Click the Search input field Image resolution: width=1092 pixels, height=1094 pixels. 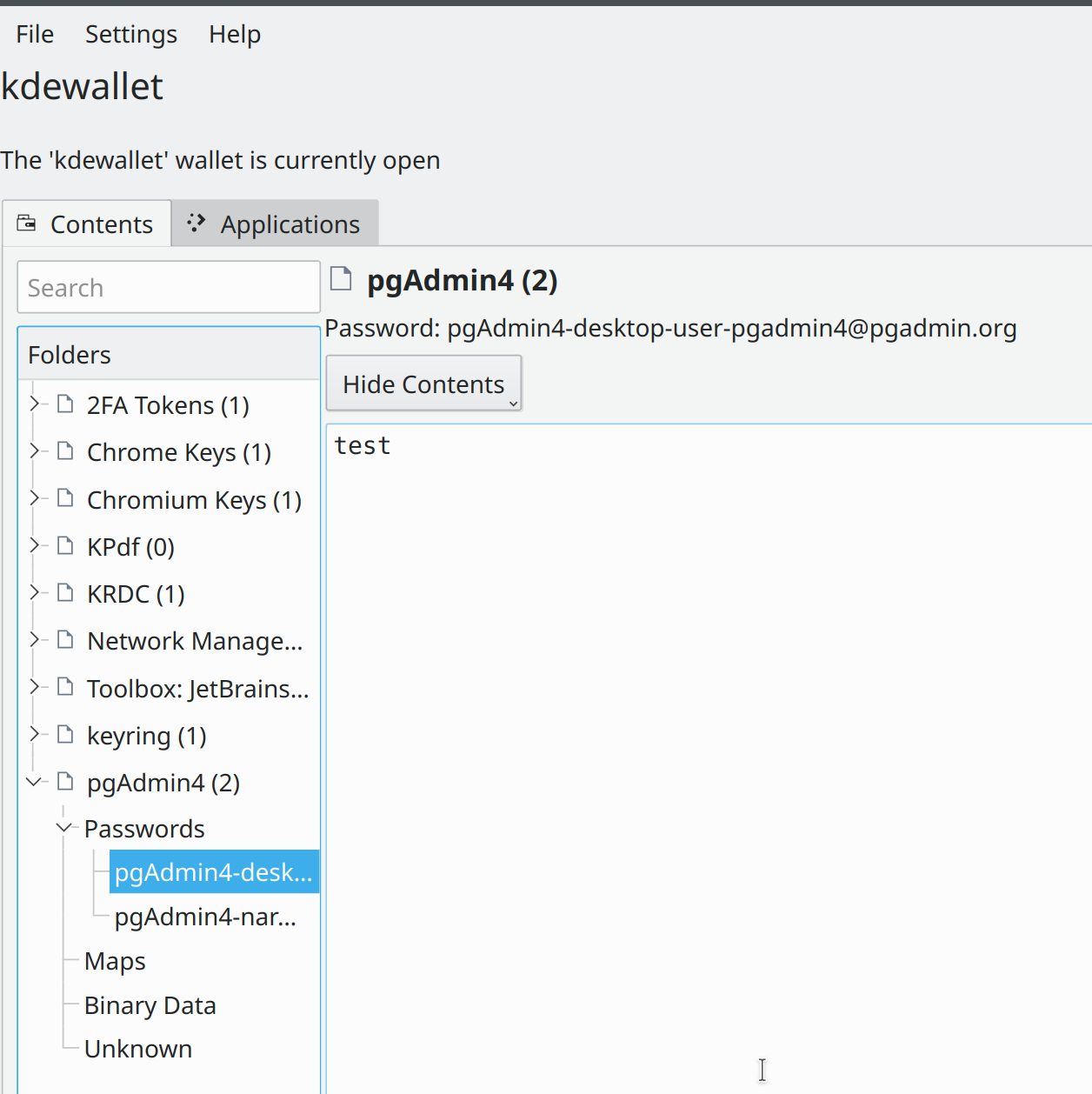coord(169,287)
